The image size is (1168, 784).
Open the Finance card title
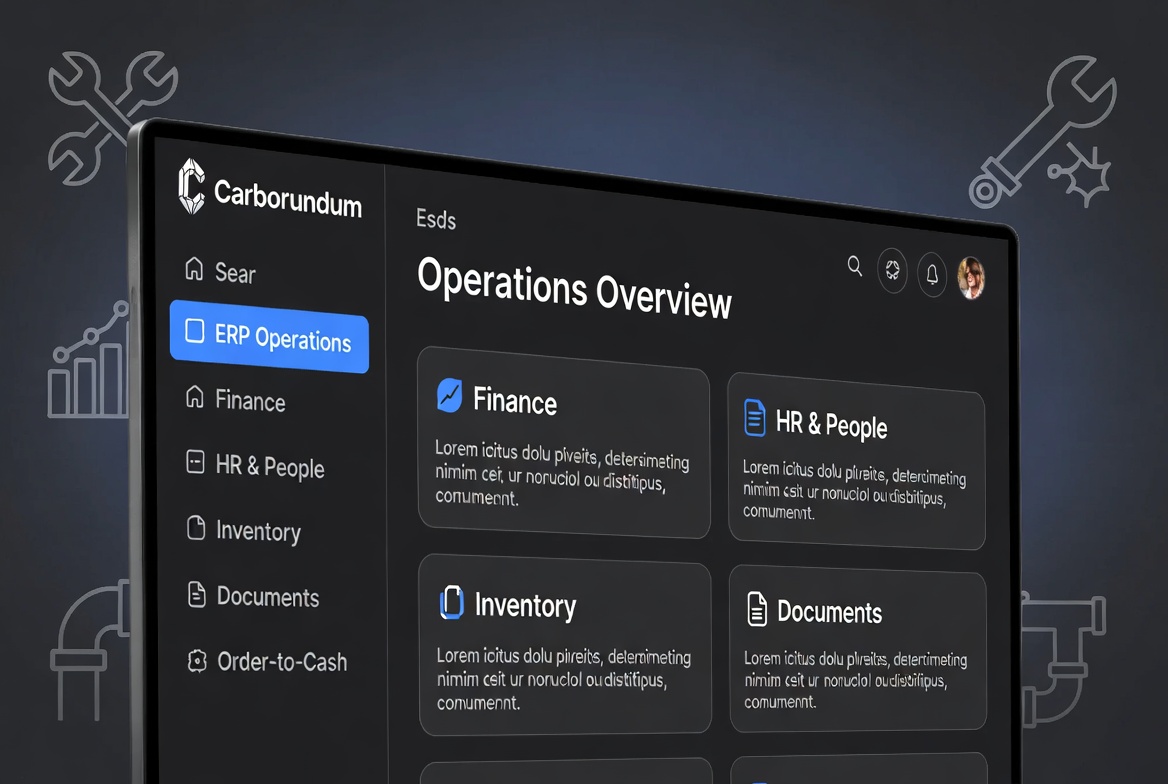[515, 402]
